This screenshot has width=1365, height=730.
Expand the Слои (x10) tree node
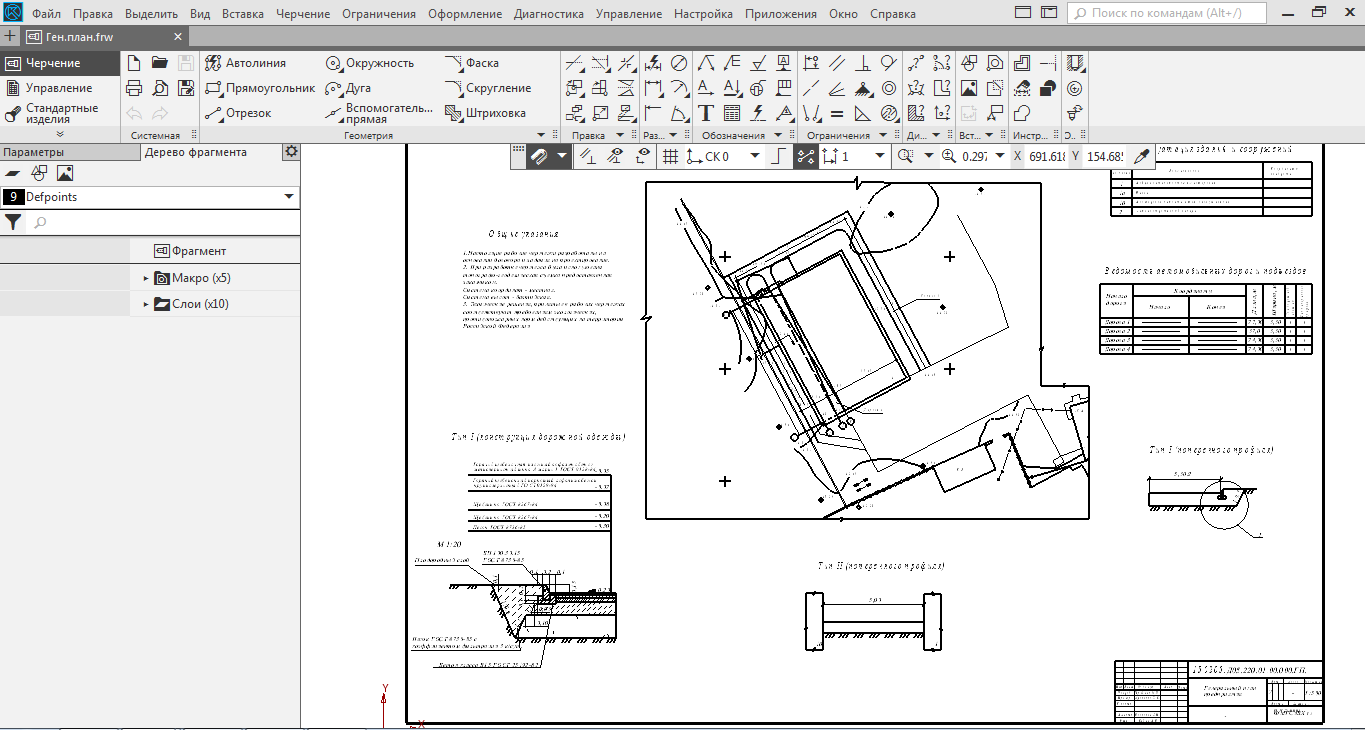click(146, 304)
